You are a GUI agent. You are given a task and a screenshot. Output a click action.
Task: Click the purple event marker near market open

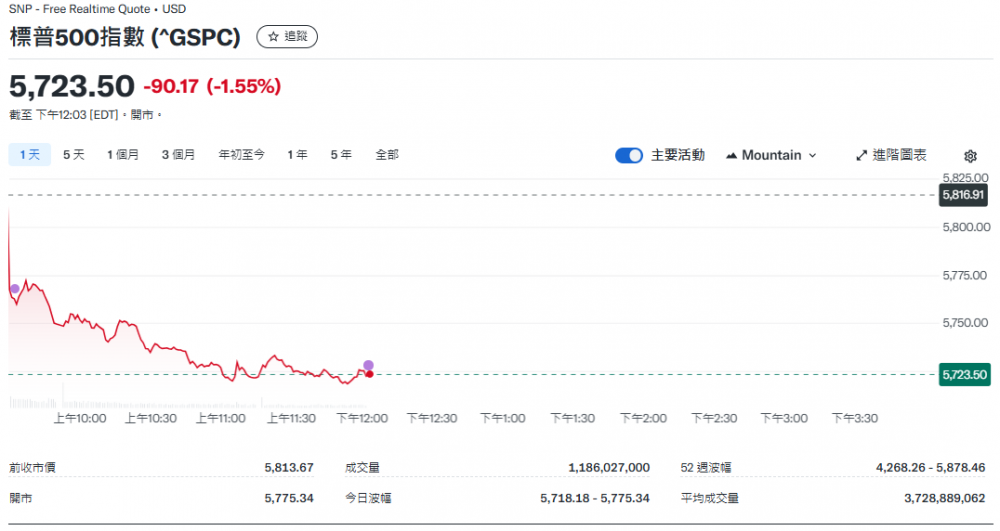click(x=14, y=289)
